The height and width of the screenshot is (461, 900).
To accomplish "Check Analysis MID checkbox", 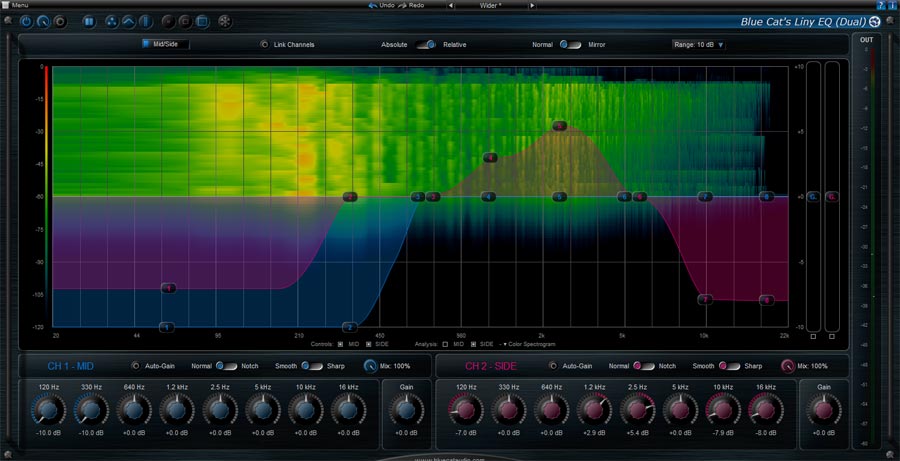I will [x=445, y=344].
